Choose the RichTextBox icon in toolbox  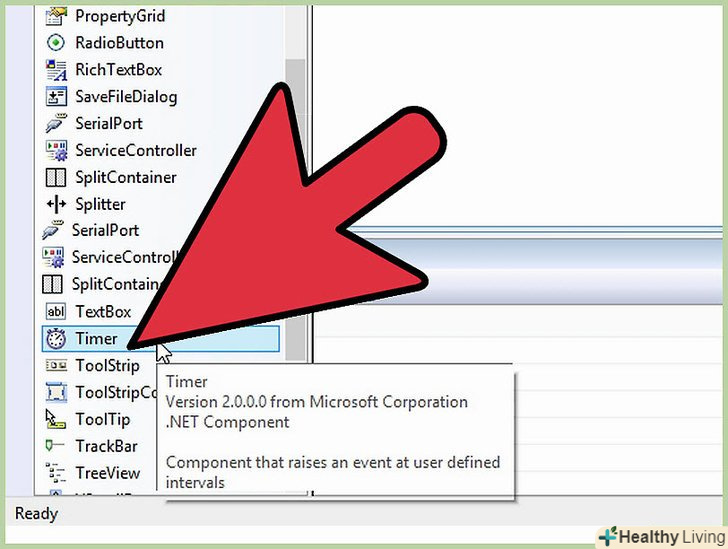pos(56,70)
